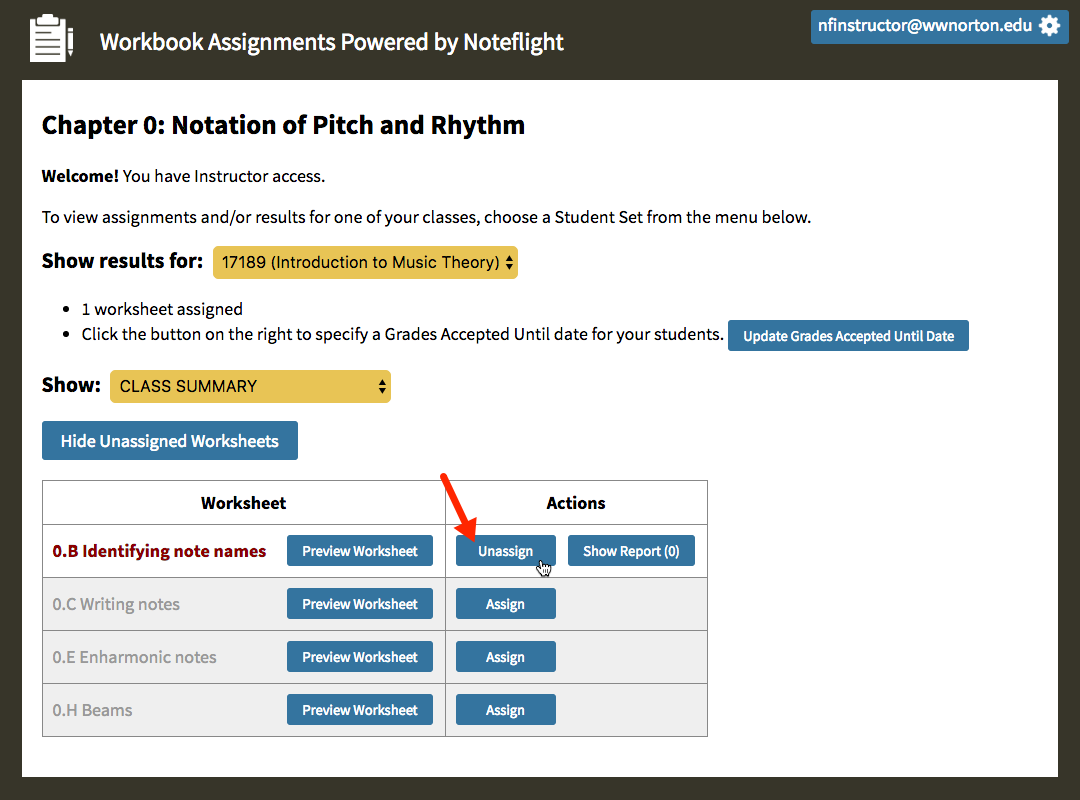Show report for 0.B worksheet

631,551
